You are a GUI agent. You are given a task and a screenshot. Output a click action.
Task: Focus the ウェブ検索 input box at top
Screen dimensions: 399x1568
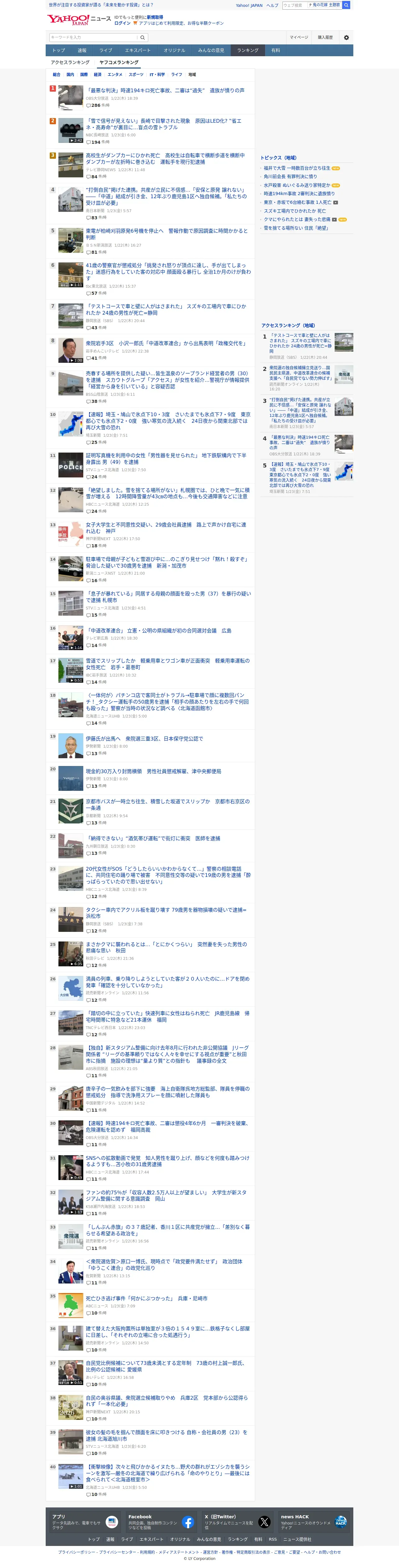(294, 5)
